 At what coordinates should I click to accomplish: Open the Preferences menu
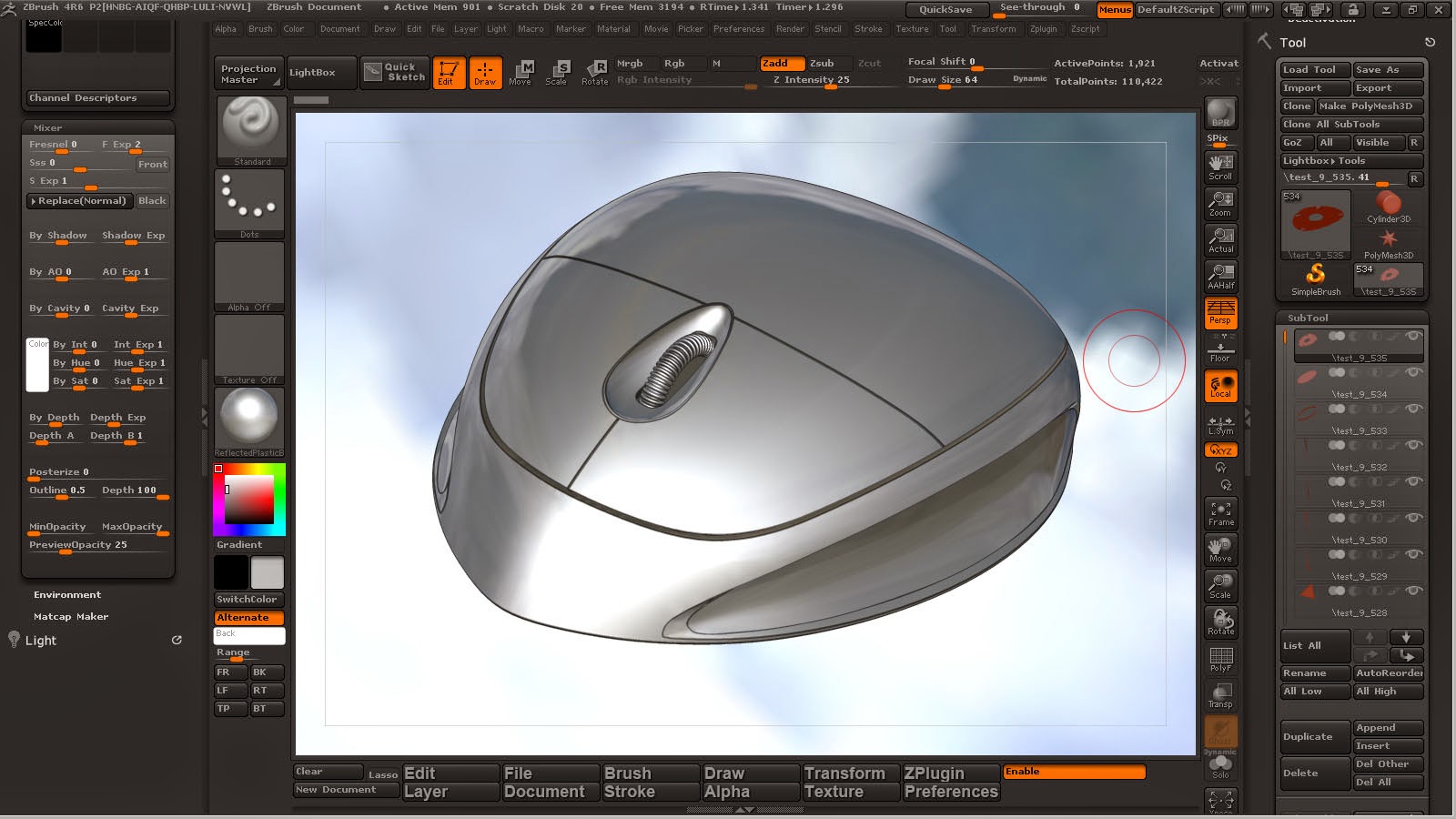739,29
